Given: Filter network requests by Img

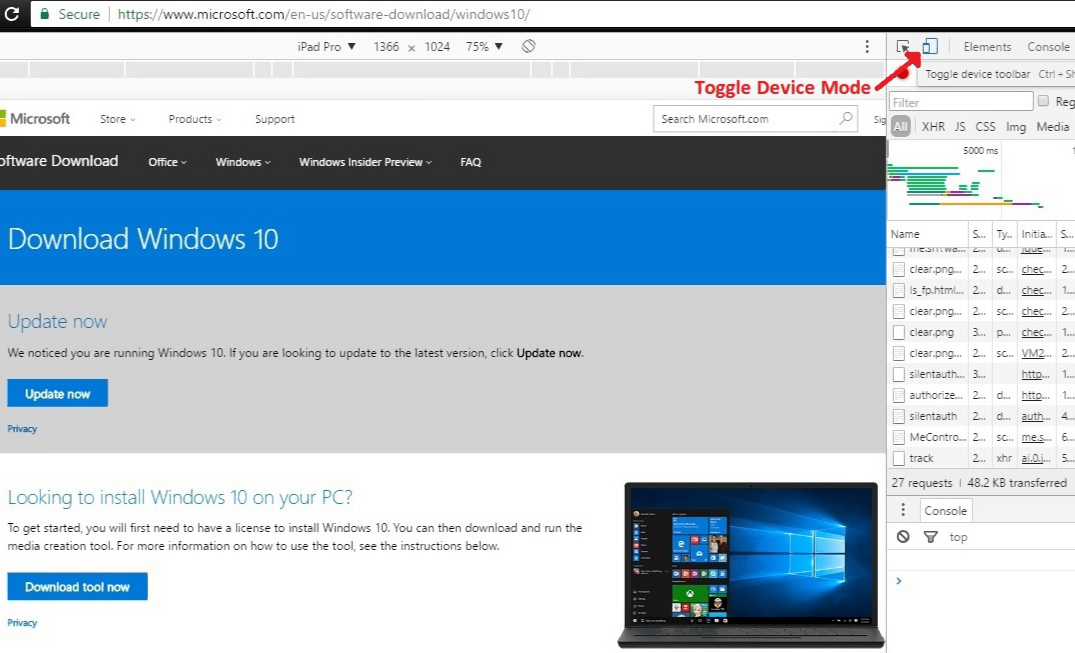Looking at the screenshot, I should (1016, 126).
